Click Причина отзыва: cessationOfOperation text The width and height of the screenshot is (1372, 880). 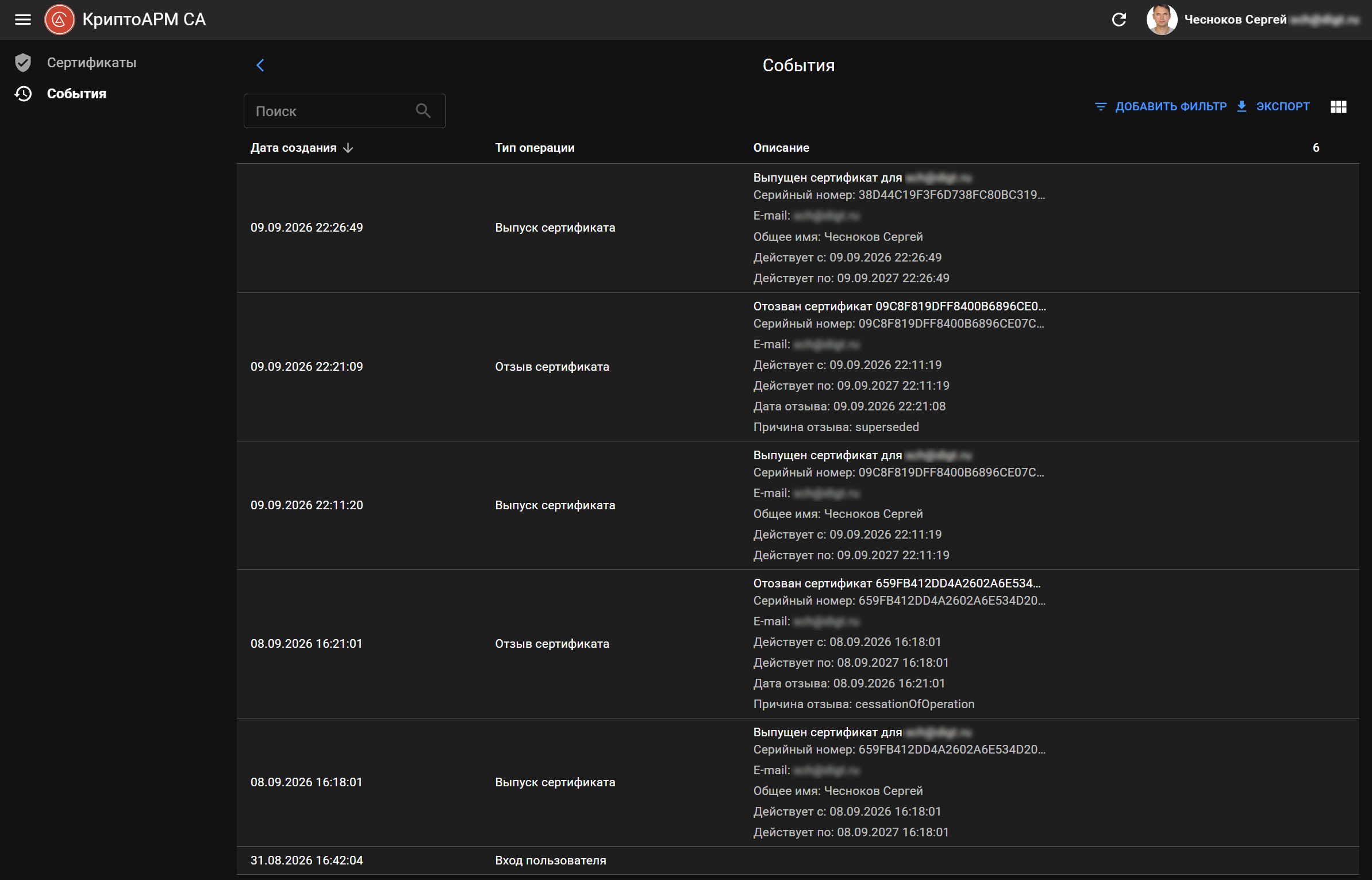click(x=863, y=704)
